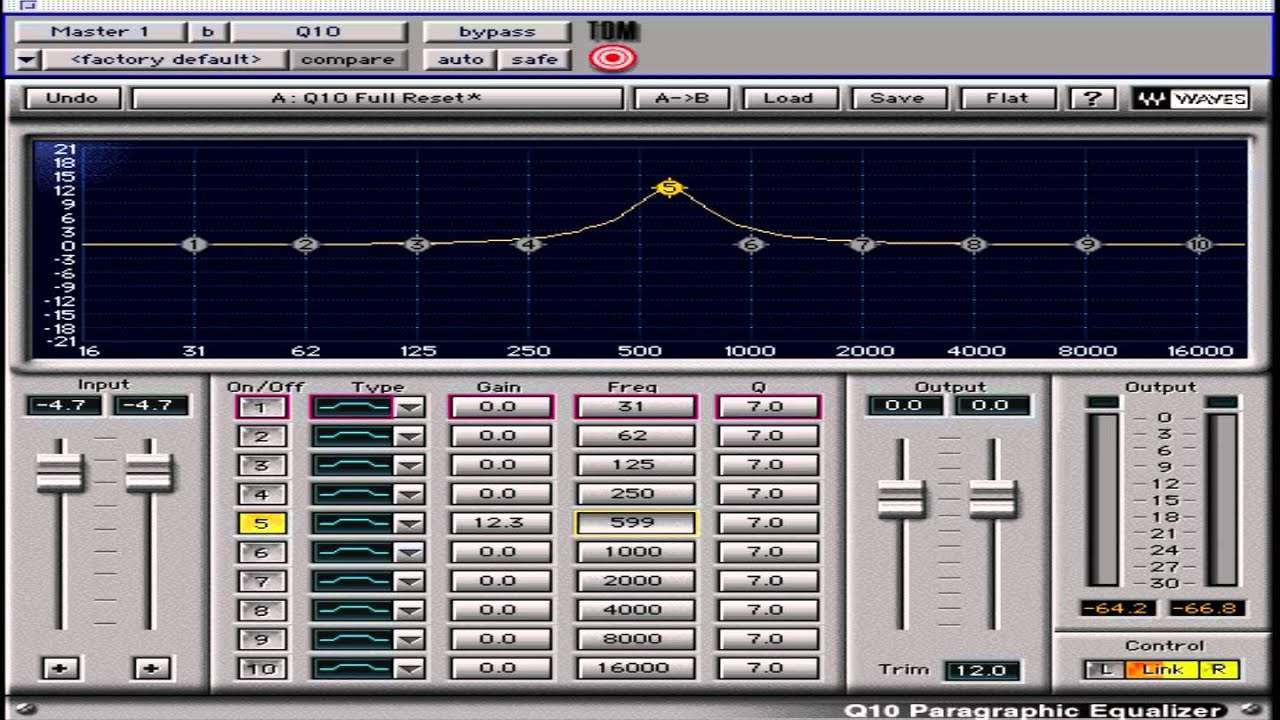Open band 10 filter type dropdown arrow
Screen dimensions: 1280x720
point(409,668)
